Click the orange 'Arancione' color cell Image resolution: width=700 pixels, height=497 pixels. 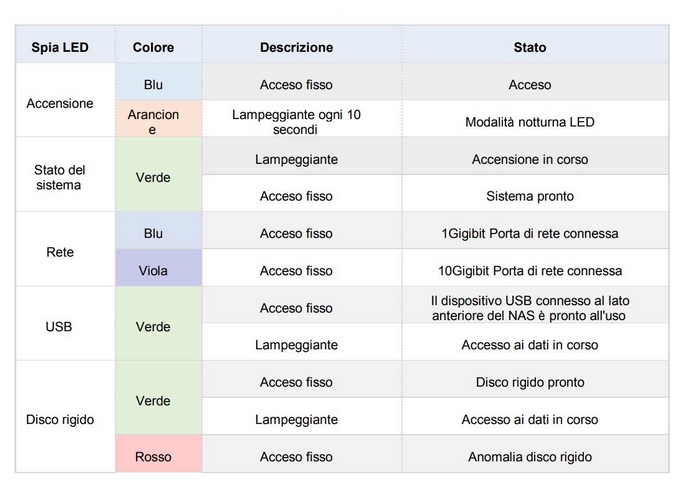pyautogui.click(x=153, y=122)
